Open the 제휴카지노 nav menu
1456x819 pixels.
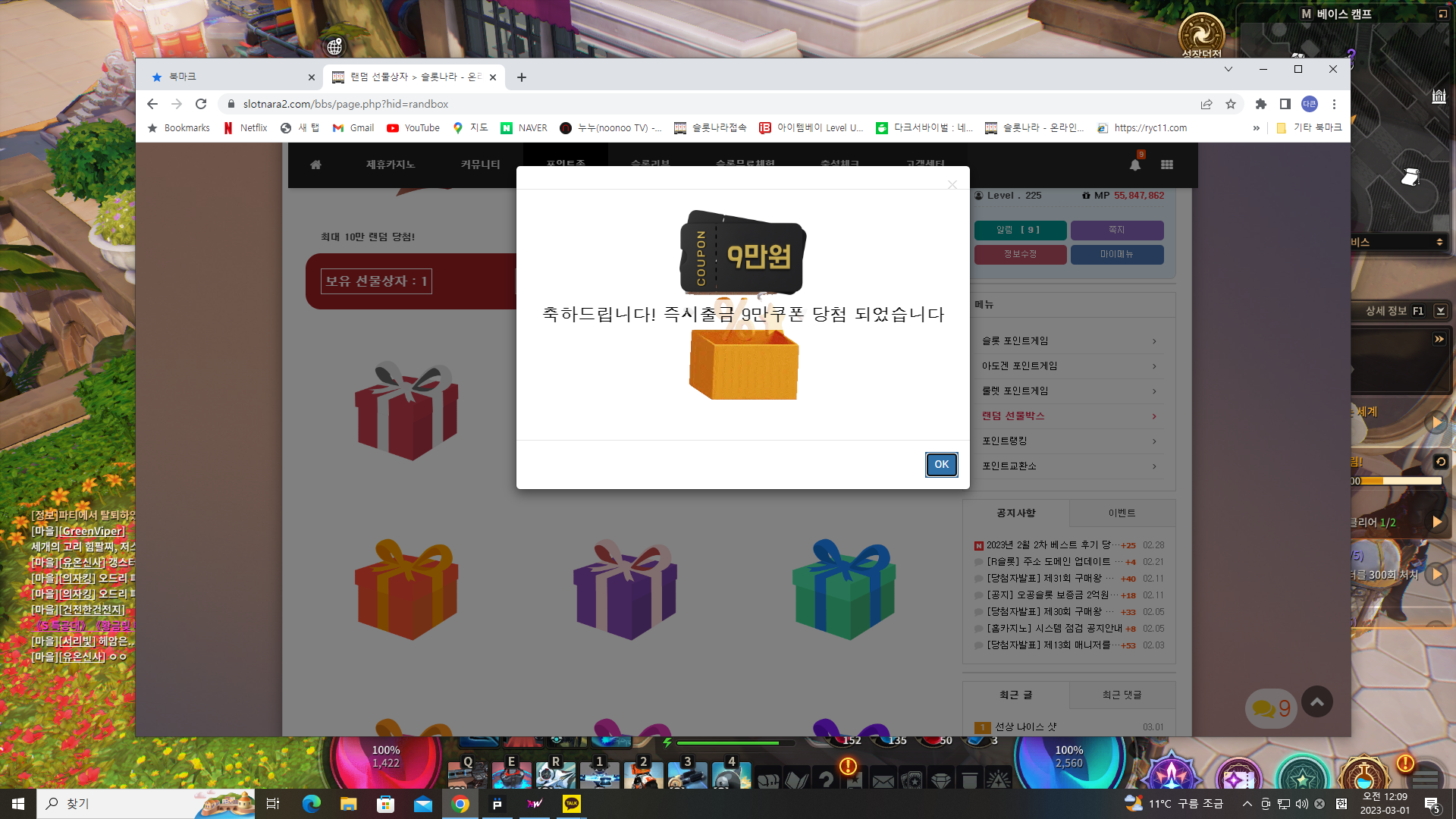(x=391, y=165)
